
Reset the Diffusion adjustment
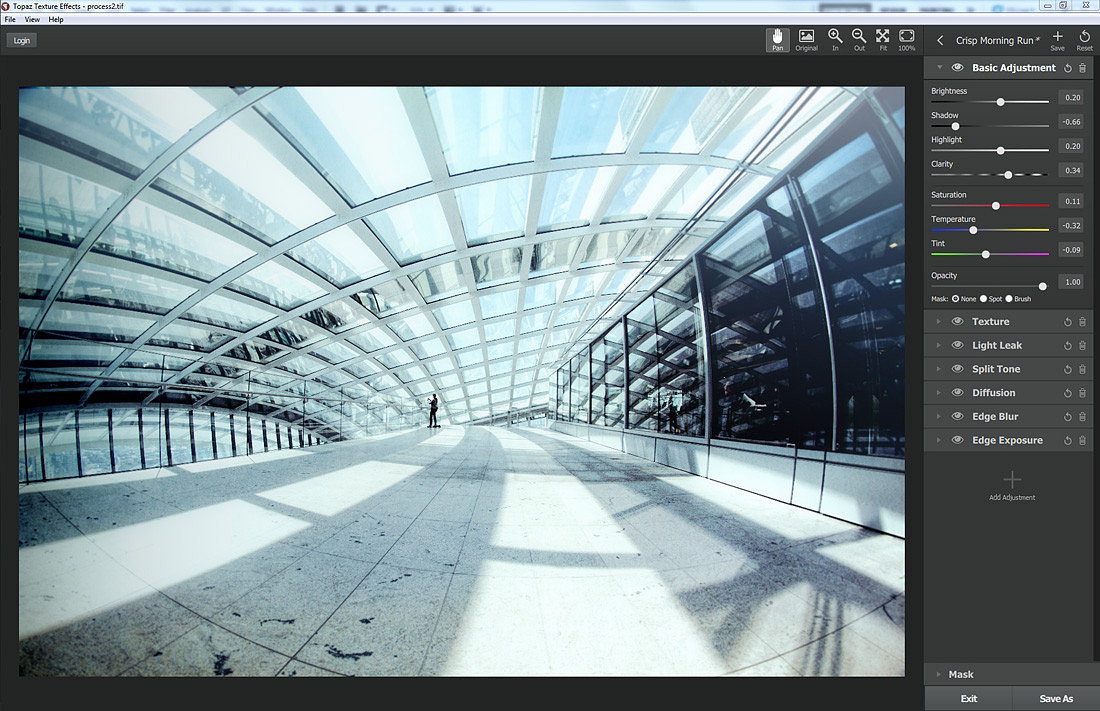pyautogui.click(x=1068, y=393)
